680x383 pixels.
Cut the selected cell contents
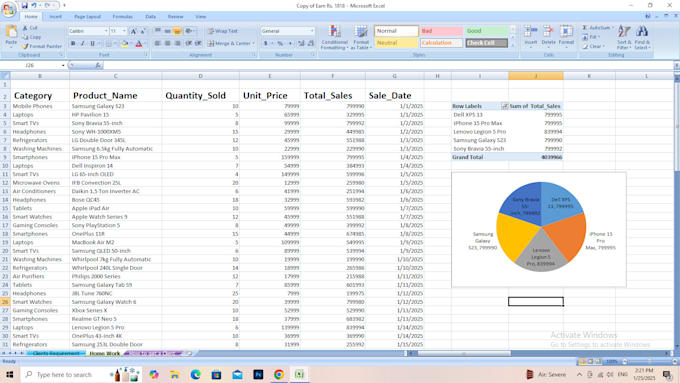coord(30,28)
